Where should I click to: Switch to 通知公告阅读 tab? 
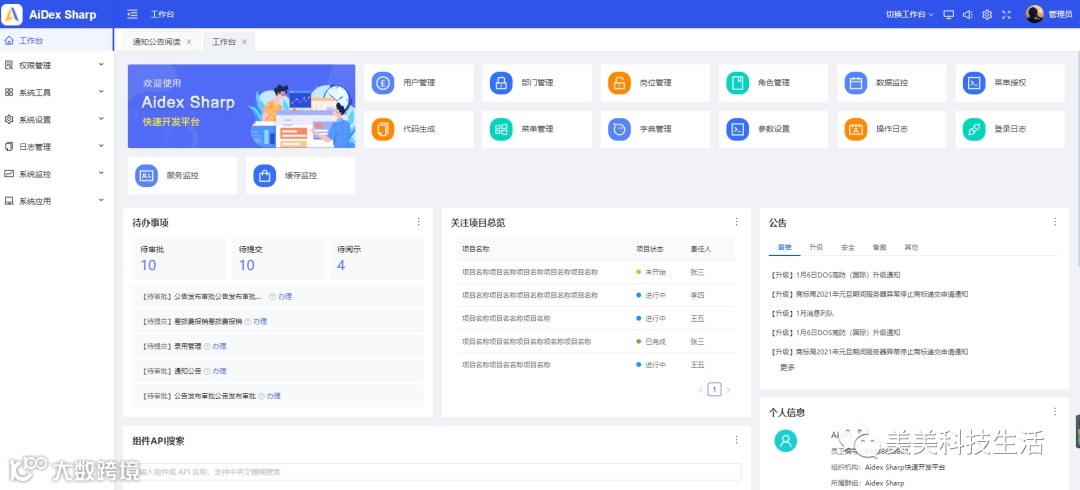(x=156, y=42)
